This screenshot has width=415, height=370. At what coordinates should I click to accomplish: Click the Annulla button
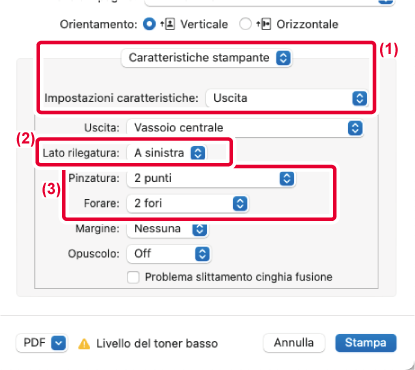click(294, 343)
